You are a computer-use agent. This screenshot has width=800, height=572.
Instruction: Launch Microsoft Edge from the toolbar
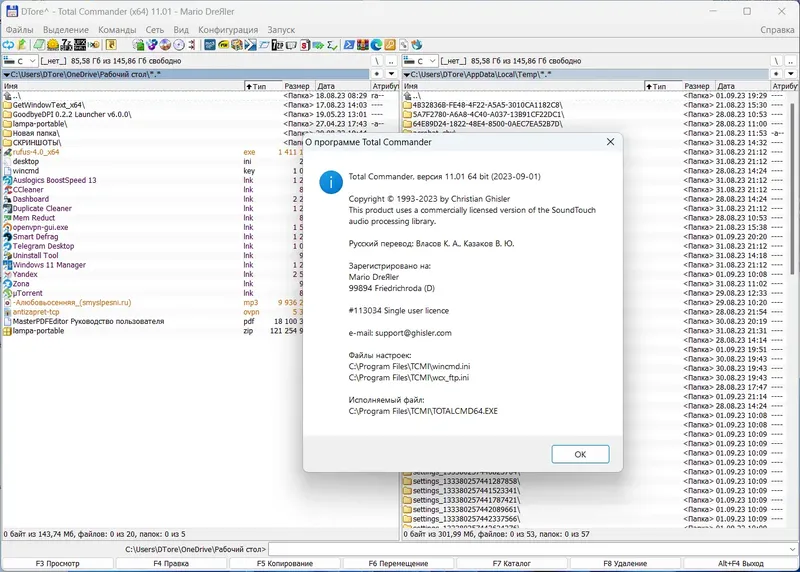[377, 45]
